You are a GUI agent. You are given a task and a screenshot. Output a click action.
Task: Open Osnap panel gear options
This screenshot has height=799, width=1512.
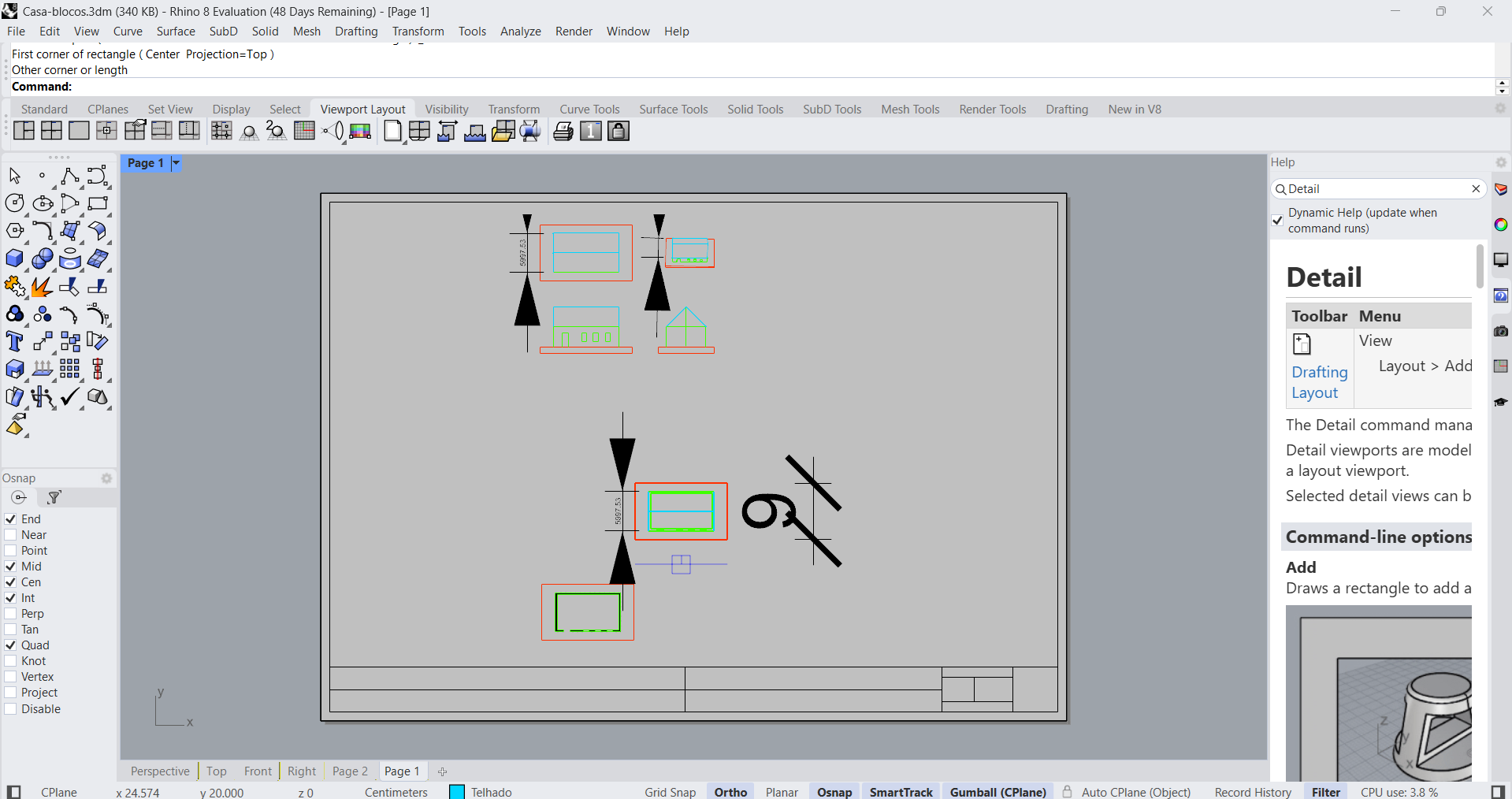coord(106,478)
